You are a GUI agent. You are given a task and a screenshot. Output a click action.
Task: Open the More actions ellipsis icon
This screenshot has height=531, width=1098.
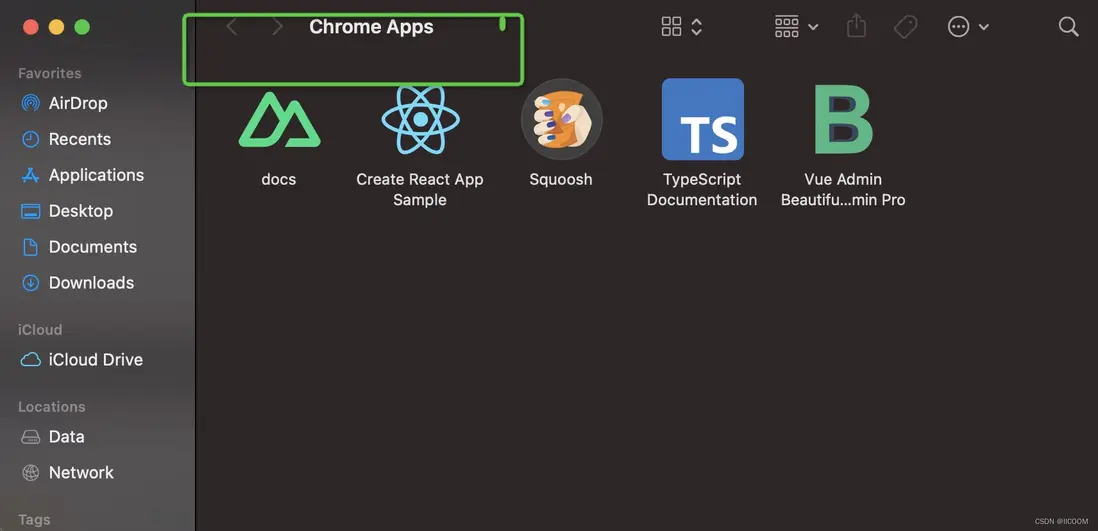pyautogui.click(x=958, y=27)
